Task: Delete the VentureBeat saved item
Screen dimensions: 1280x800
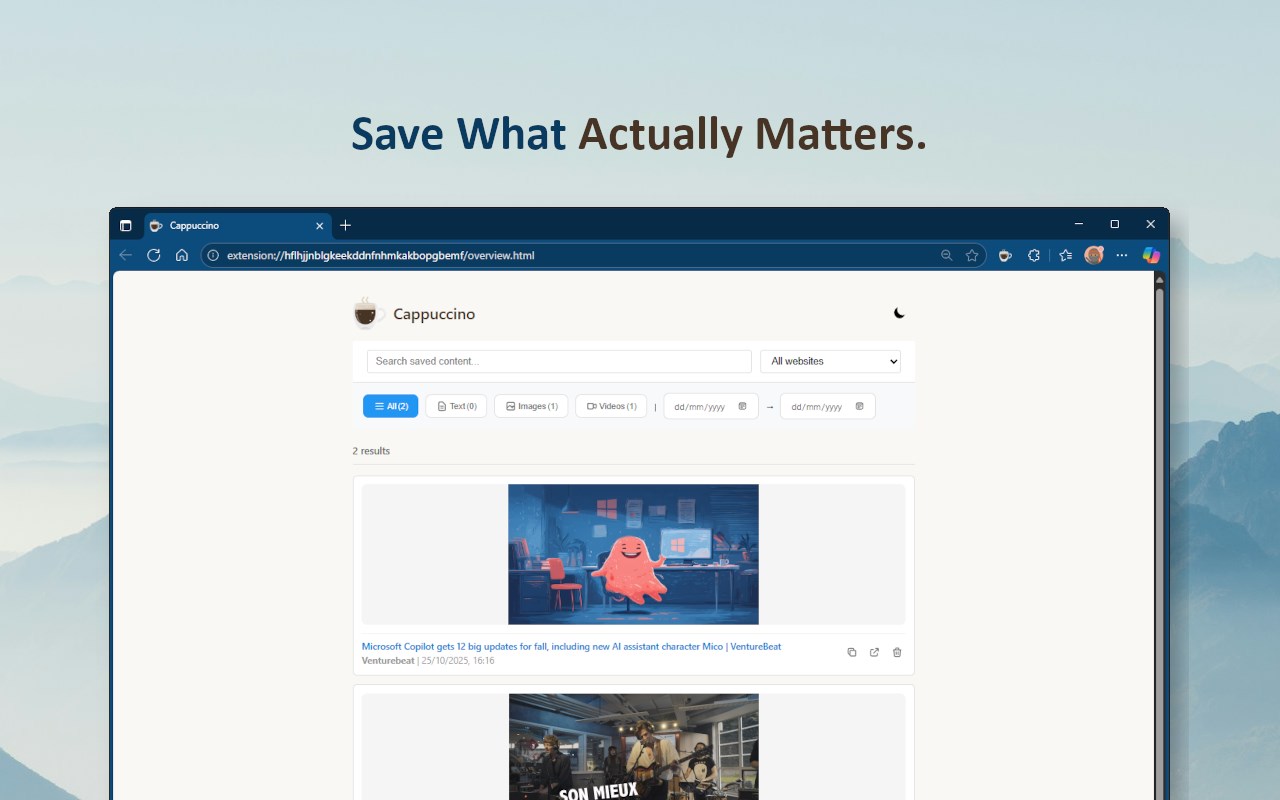Action: tap(897, 652)
